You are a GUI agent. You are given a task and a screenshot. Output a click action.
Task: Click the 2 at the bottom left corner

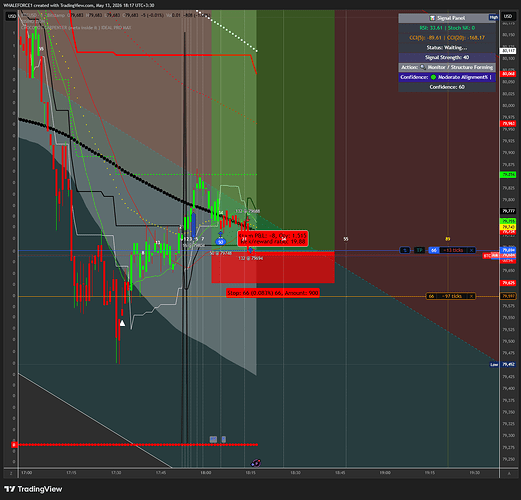(x=11, y=473)
